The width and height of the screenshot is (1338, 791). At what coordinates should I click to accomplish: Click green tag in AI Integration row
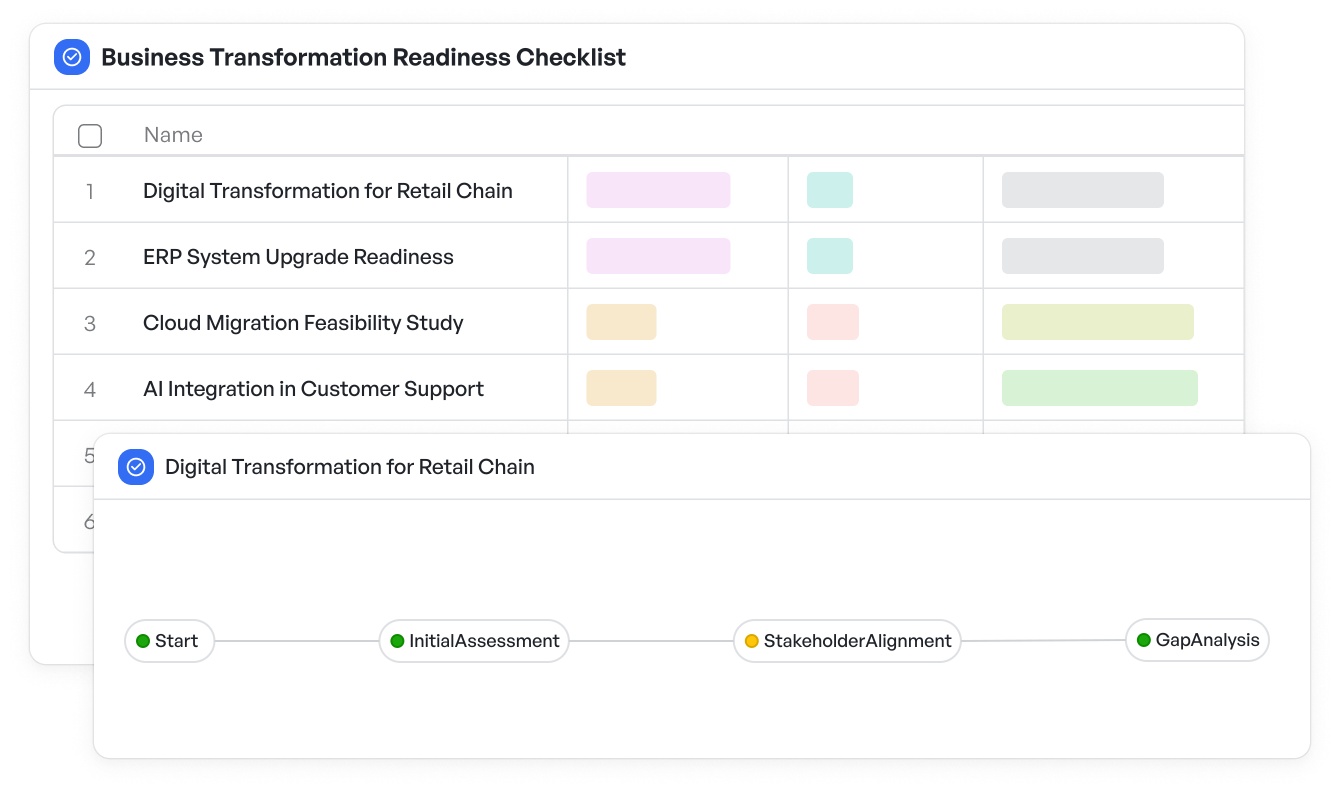[x=1099, y=388]
